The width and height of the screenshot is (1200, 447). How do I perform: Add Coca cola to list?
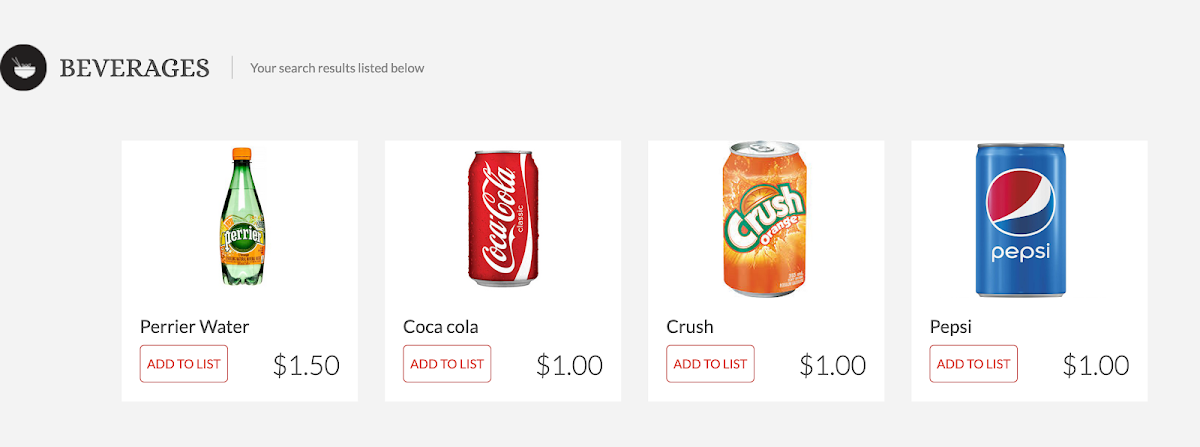click(447, 364)
